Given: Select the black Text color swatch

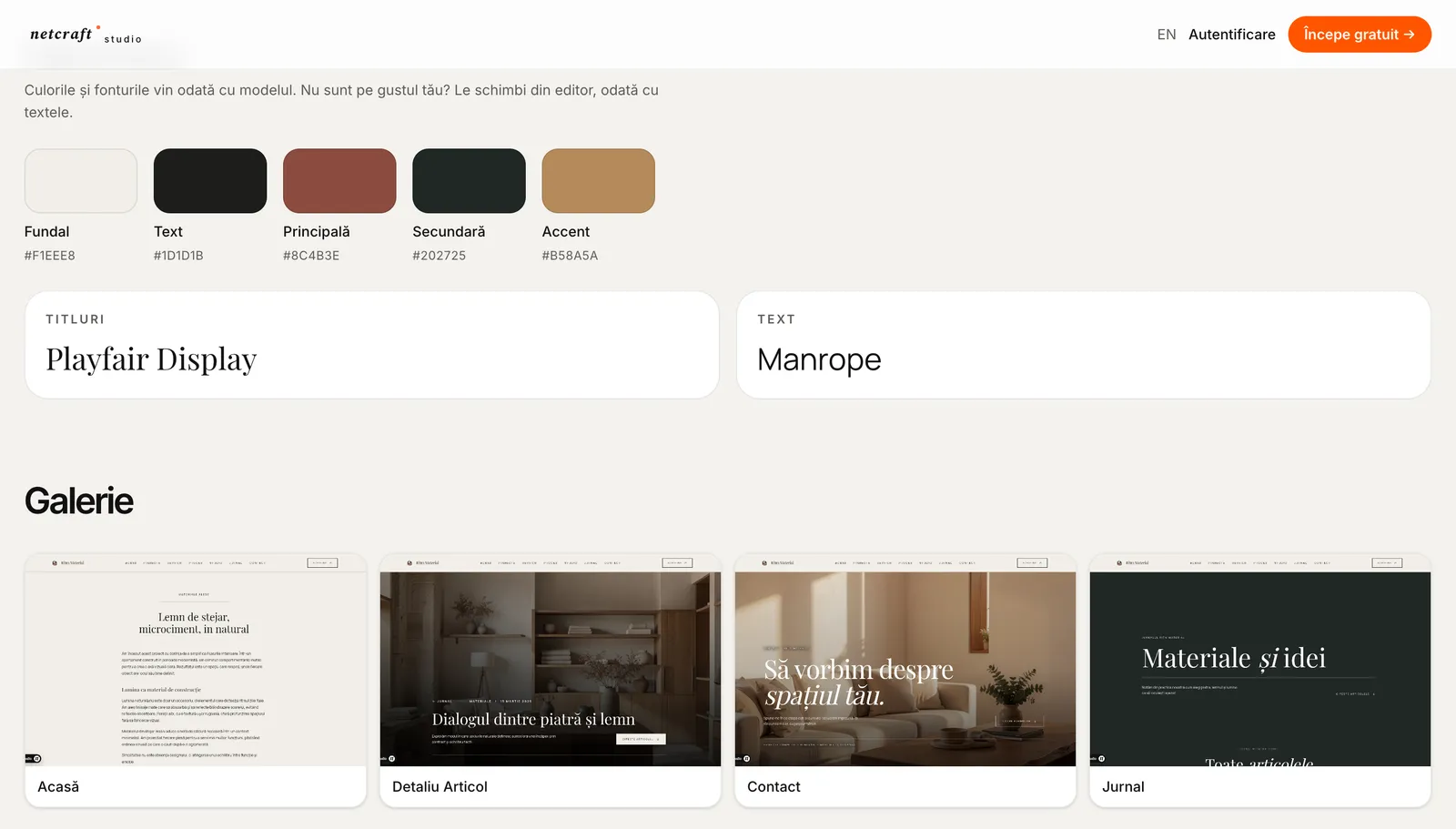Looking at the screenshot, I should pyautogui.click(x=210, y=181).
